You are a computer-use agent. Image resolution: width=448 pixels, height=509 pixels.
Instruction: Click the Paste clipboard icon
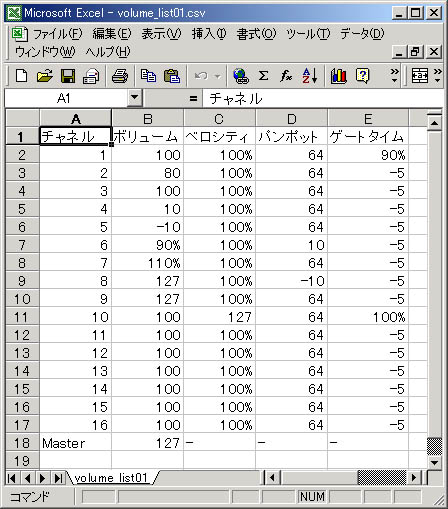coord(172,76)
